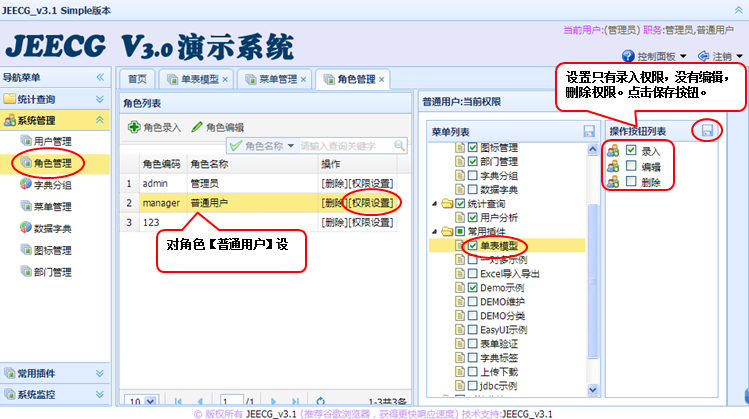
Task: Click the 单表模型 tab icon
Action: [172, 79]
